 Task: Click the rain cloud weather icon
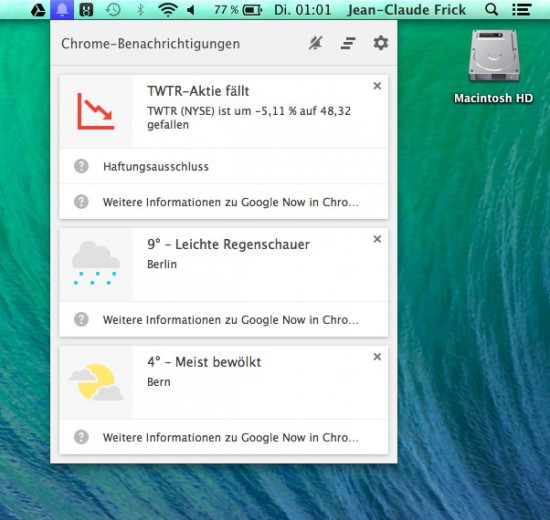coord(96,263)
